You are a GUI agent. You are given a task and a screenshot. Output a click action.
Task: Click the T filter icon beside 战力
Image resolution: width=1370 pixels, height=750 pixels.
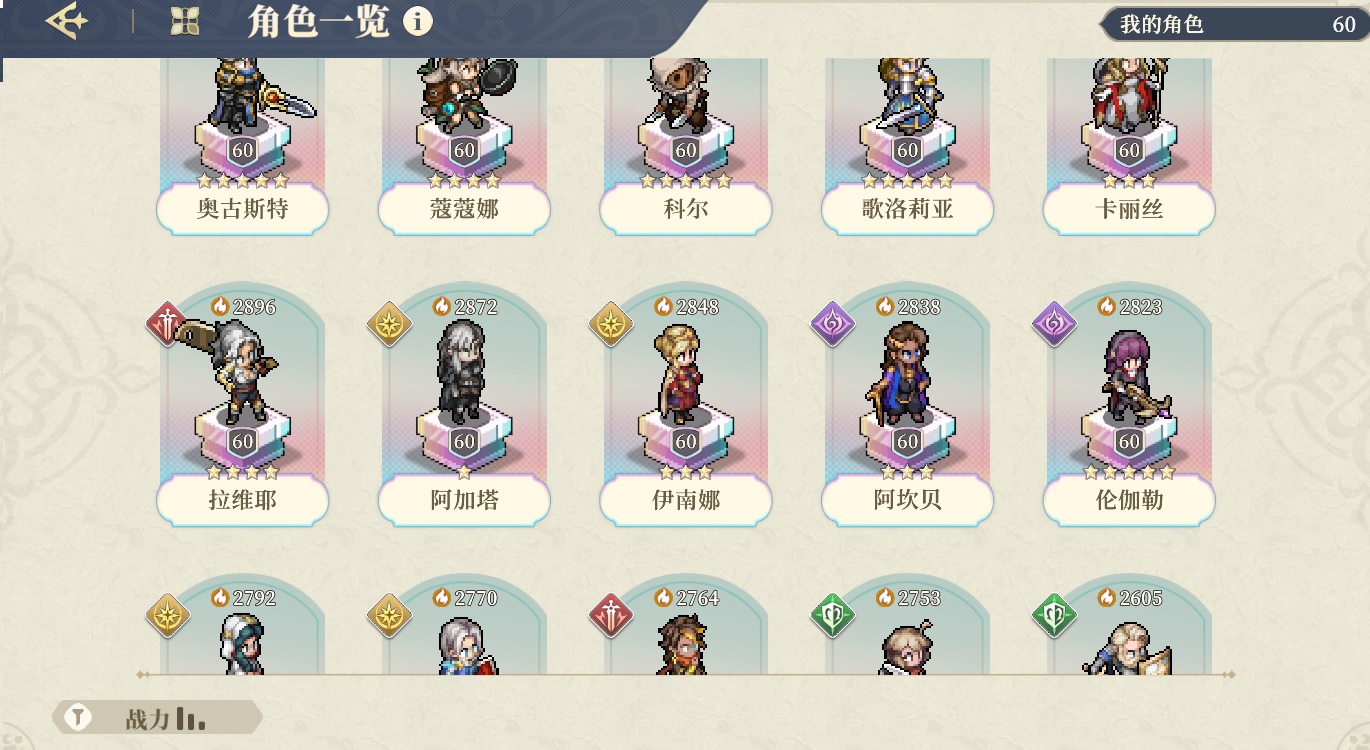[x=78, y=718]
